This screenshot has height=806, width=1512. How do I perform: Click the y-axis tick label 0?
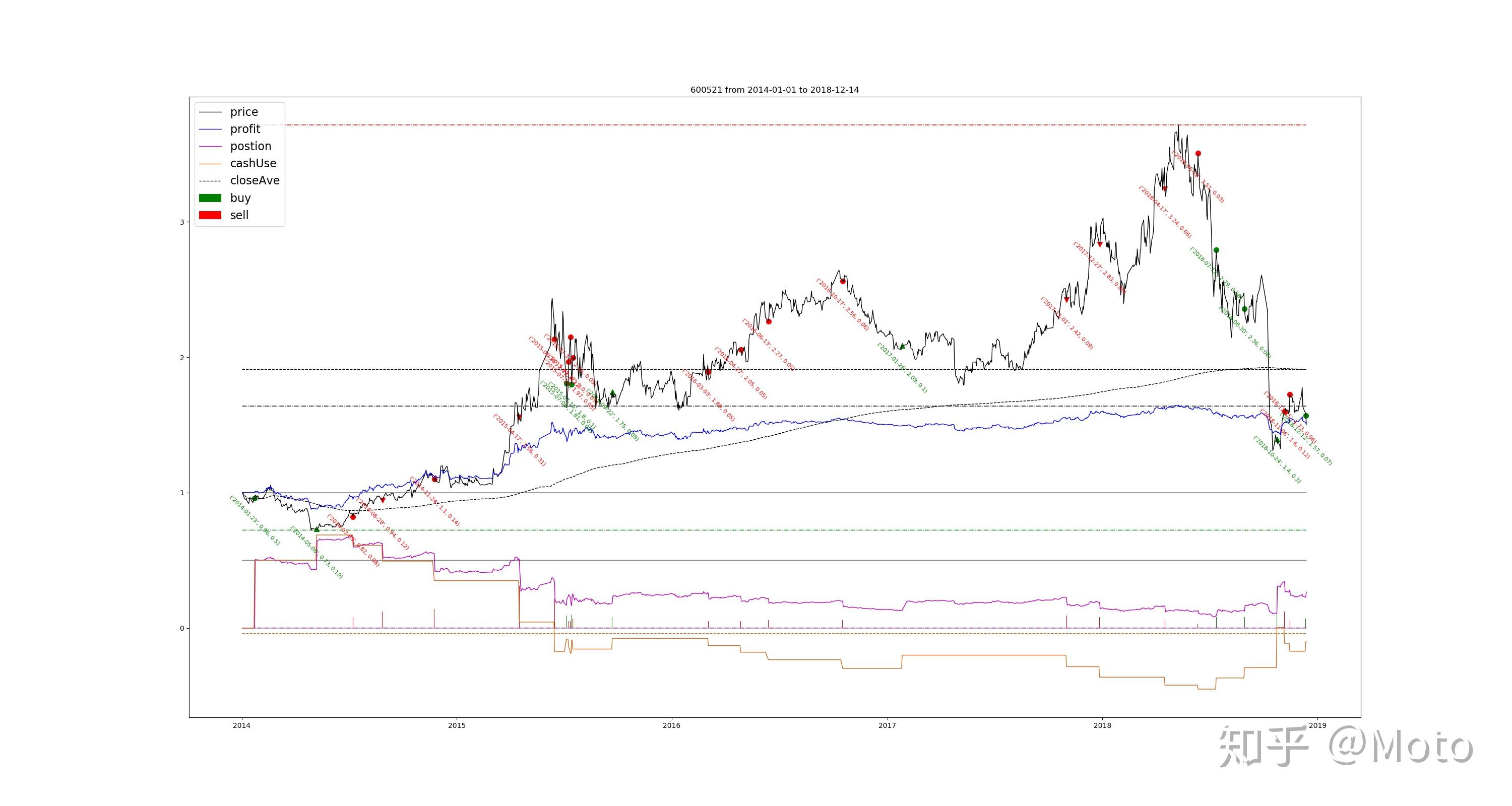point(182,628)
